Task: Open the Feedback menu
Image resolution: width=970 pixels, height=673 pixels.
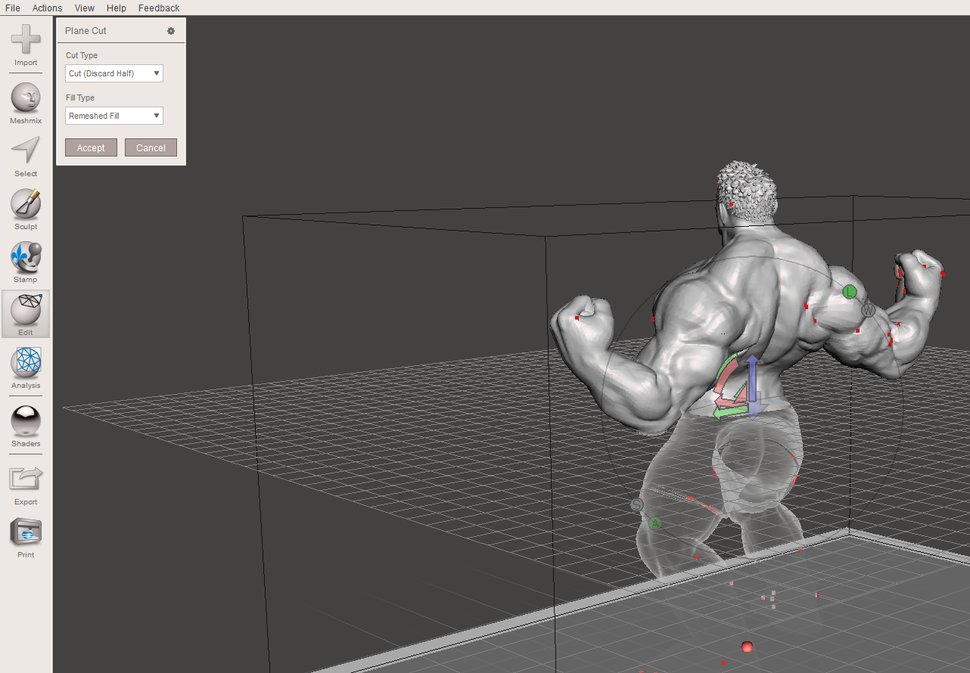Action: [x=158, y=8]
